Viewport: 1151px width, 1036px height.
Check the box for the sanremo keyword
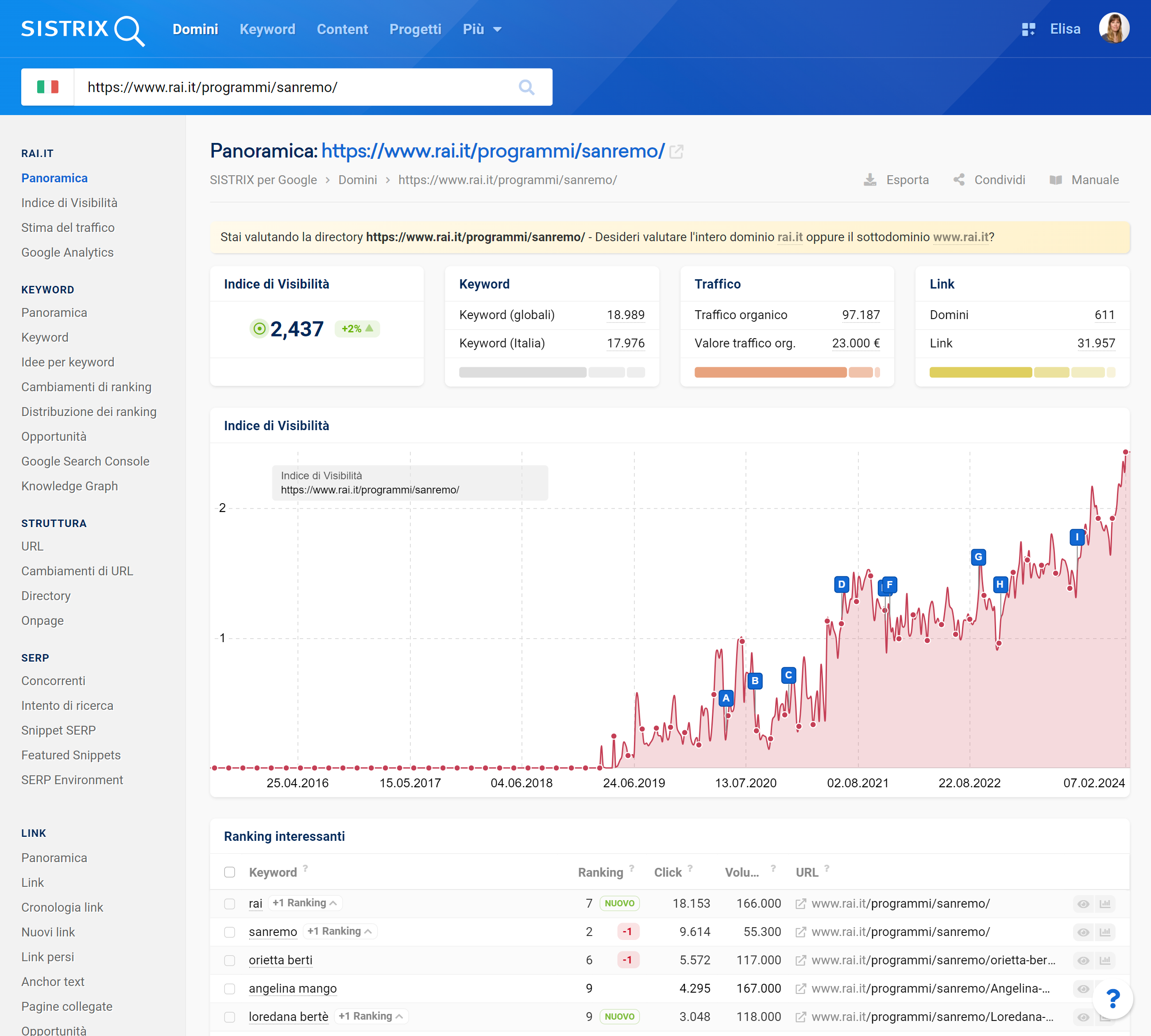[x=229, y=932]
